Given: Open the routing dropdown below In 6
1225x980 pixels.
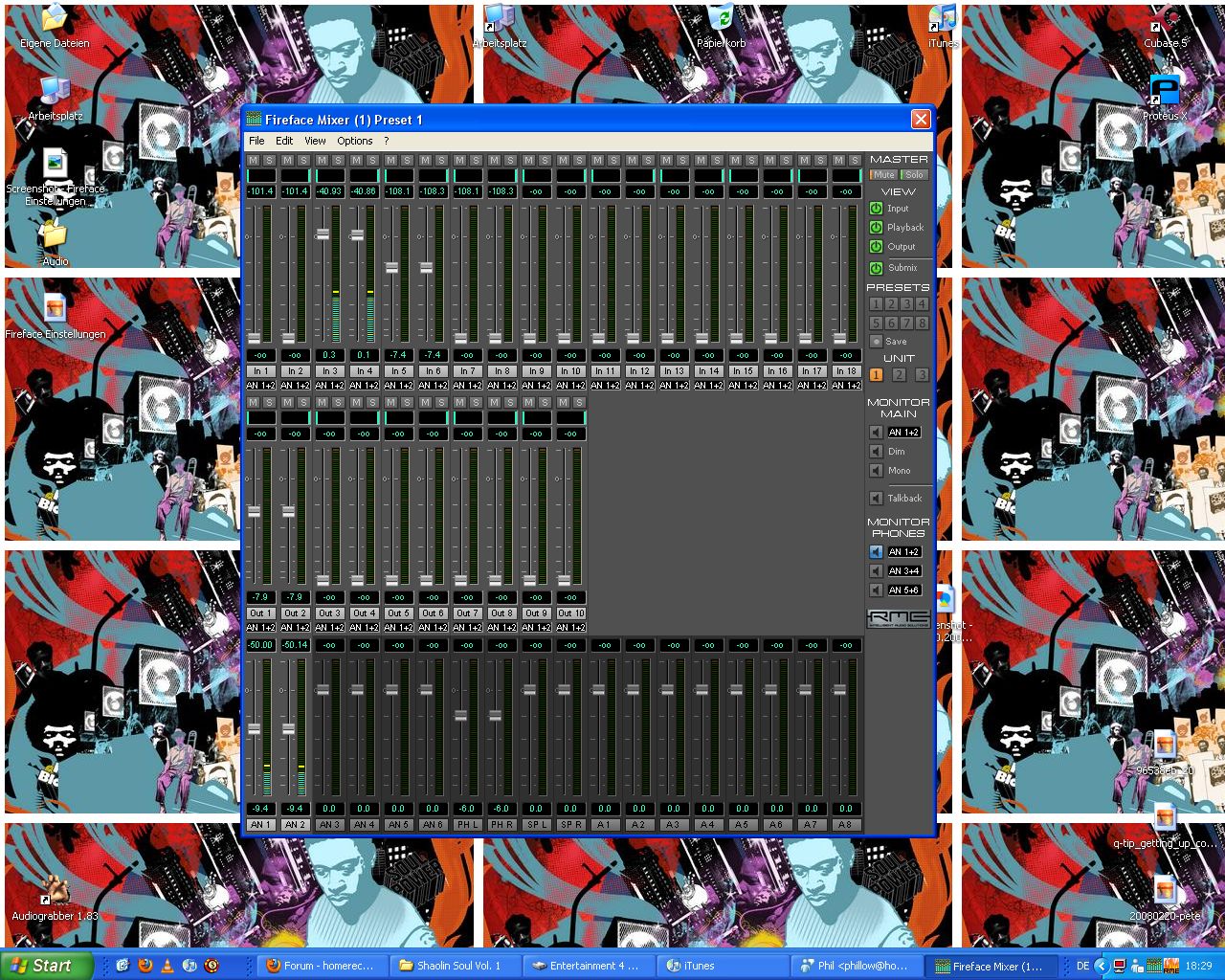Looking at the screenshot, I should (433, 386).
